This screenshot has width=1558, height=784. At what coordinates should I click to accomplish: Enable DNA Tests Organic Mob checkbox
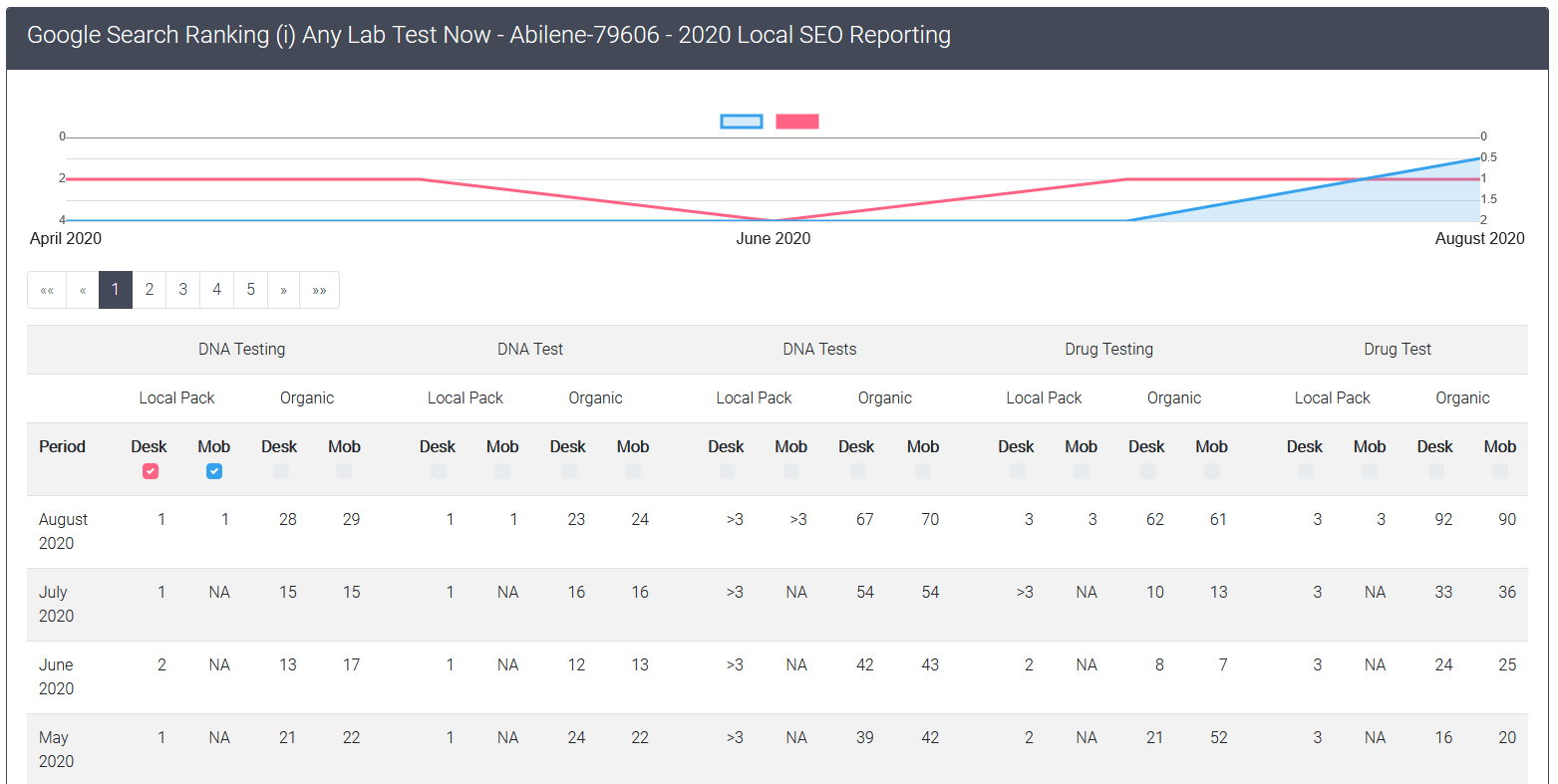(923, 471)
